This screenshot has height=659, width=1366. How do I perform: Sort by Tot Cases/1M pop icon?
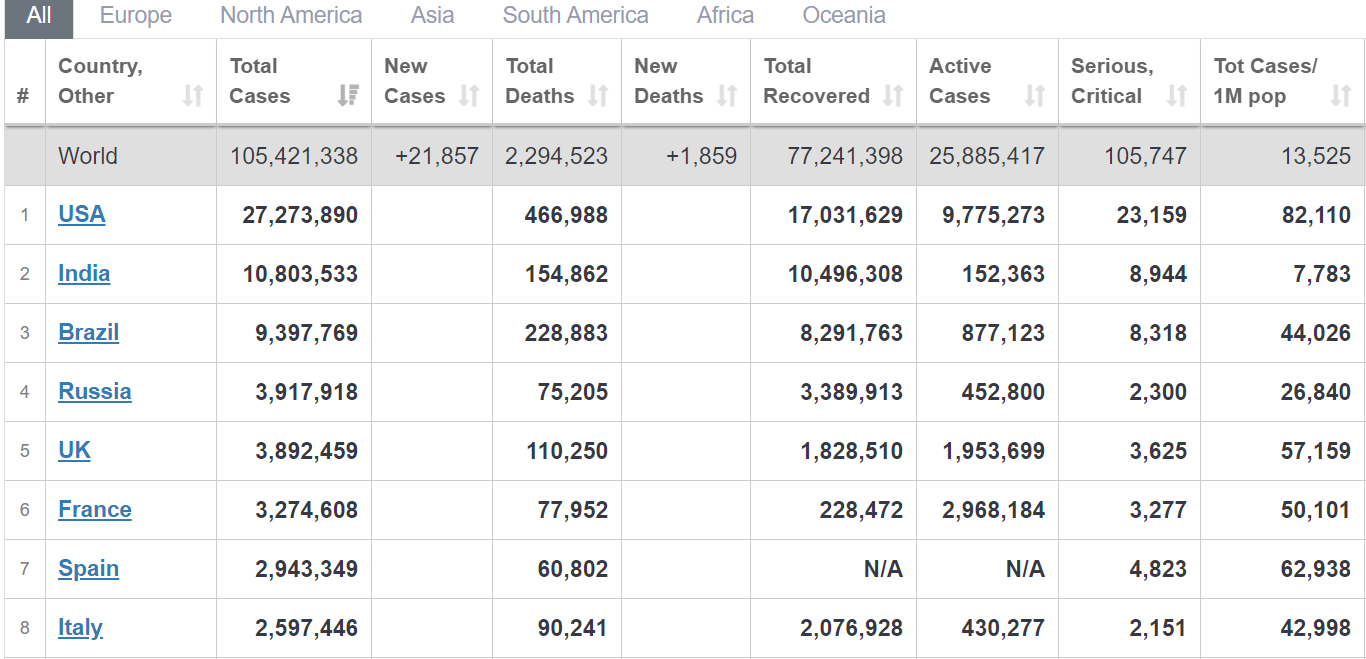point(1341,96)
